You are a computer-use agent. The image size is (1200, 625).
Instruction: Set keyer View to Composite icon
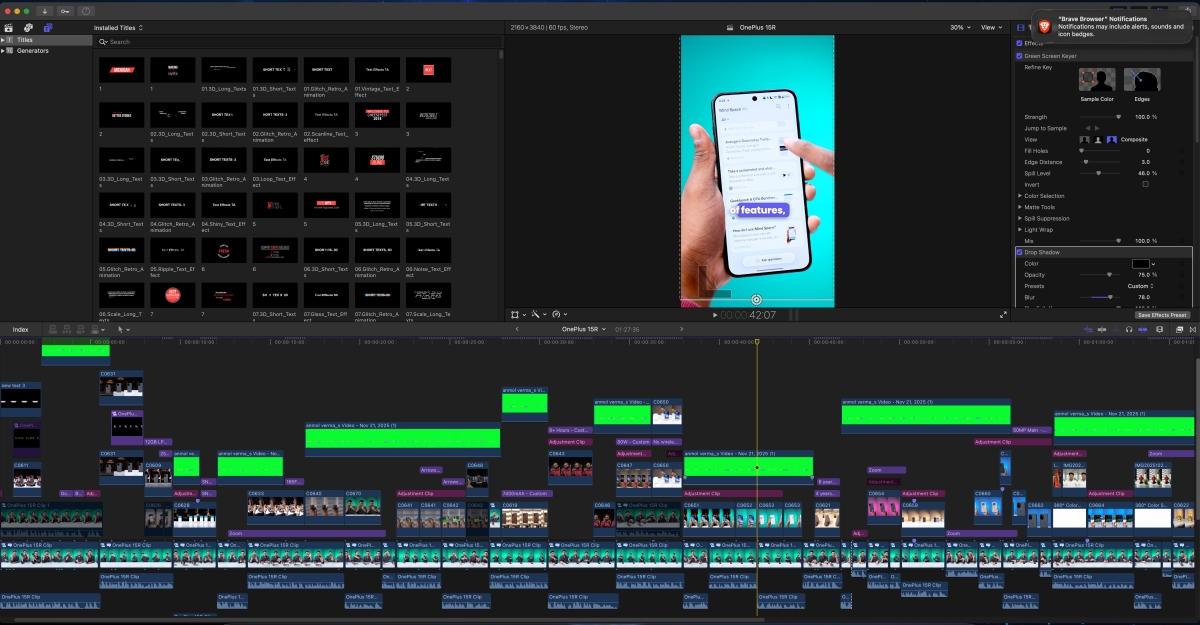1112,139
